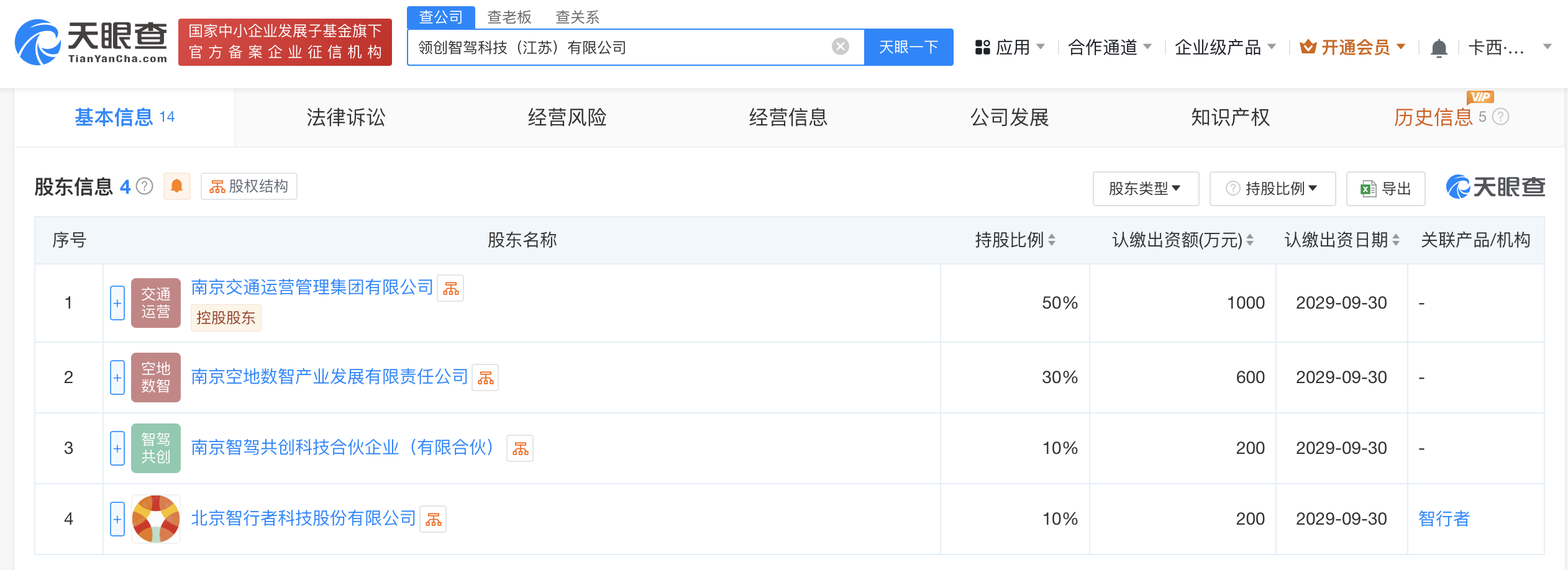Screen dimensions: 1568x570
Task: Switch to the 查老板 tab
Action: point(508,17)
